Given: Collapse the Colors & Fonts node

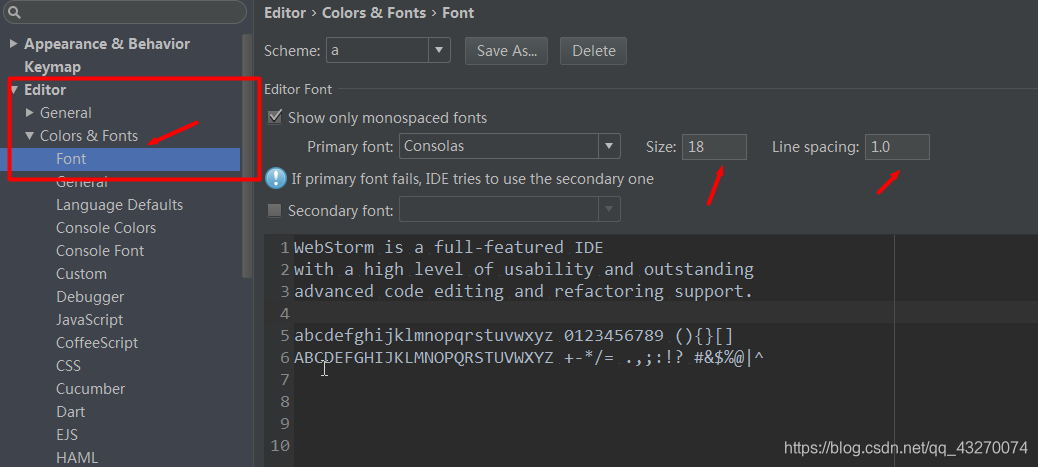Looking at the screenshot, I should (29, 136).
